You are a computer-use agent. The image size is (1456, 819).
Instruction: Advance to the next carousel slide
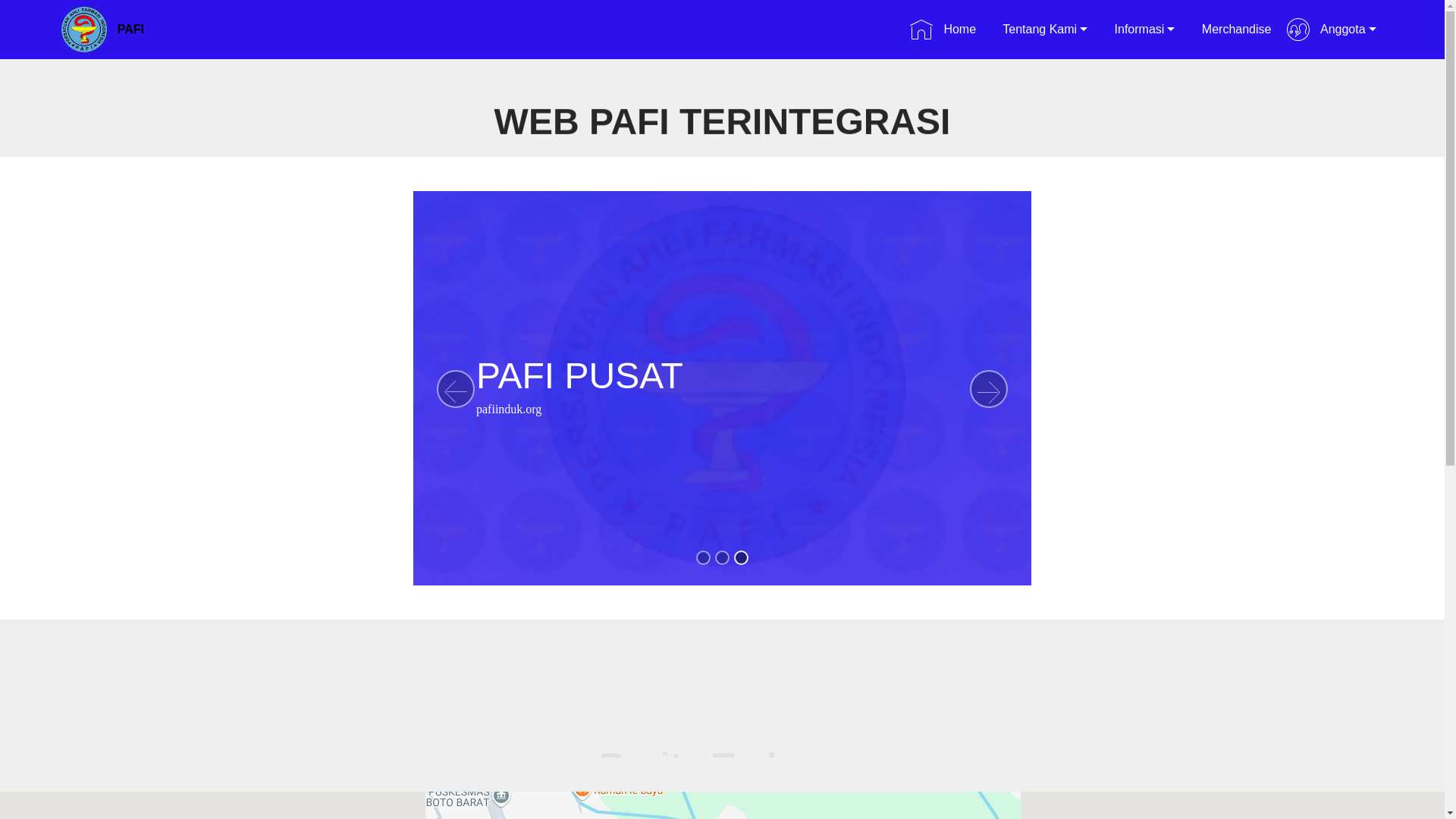click(989, 389)
